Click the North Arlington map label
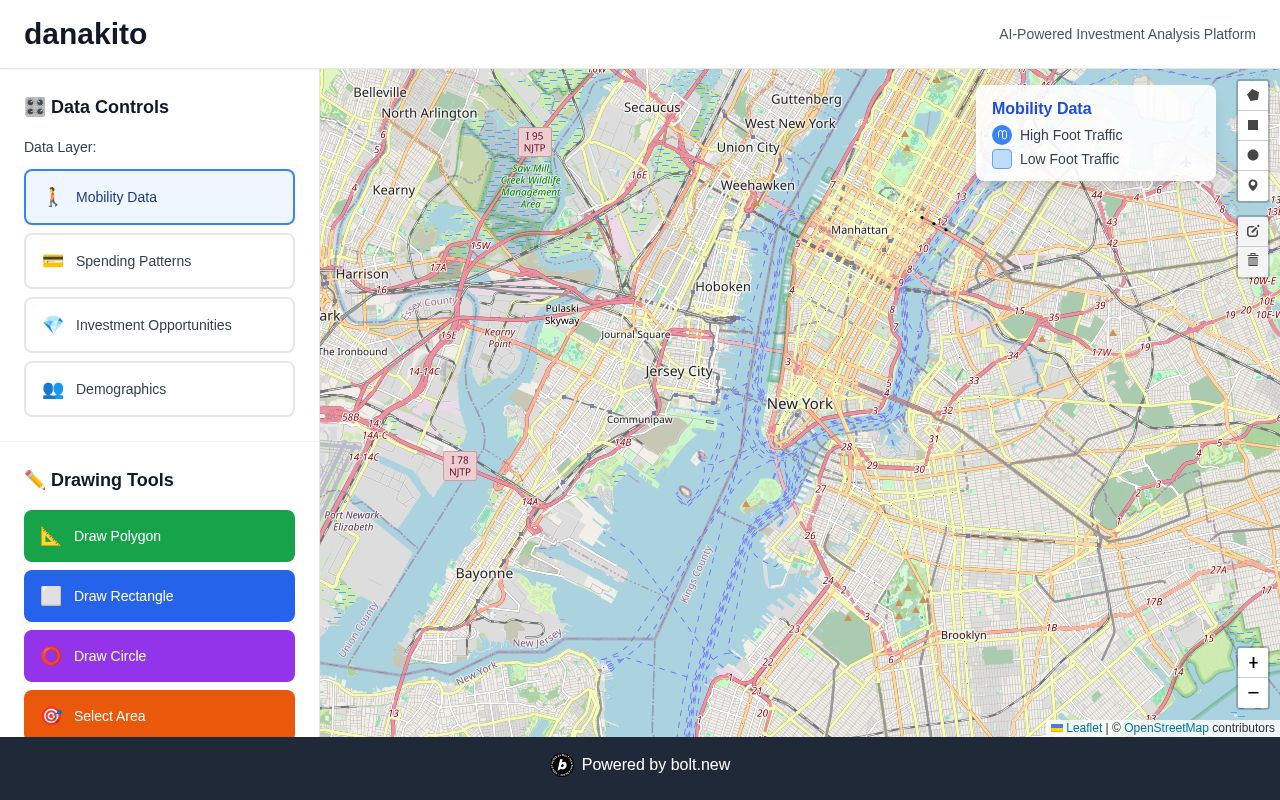This screenshot has height=800, width=1280. [429, 113]
